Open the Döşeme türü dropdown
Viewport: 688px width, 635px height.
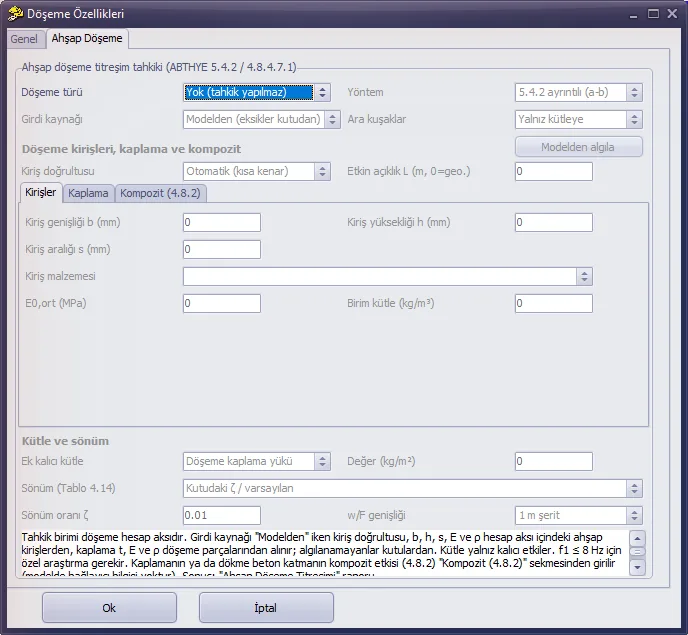[257, 92]
